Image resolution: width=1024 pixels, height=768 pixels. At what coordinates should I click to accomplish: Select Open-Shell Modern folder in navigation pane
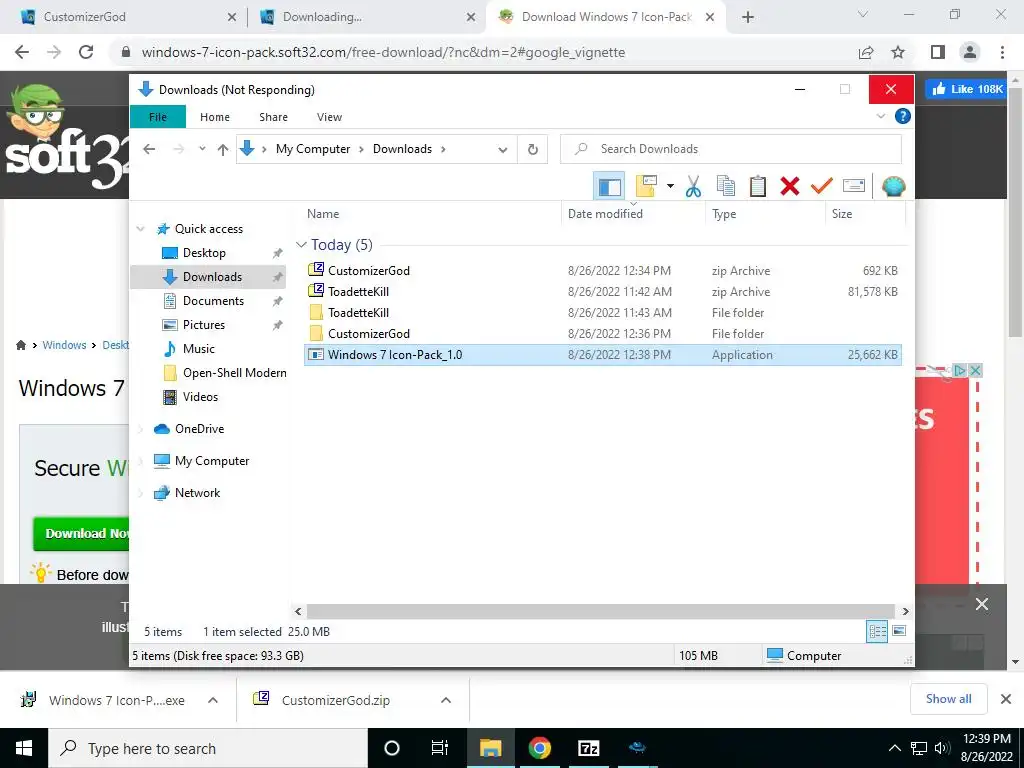point(224,373)
